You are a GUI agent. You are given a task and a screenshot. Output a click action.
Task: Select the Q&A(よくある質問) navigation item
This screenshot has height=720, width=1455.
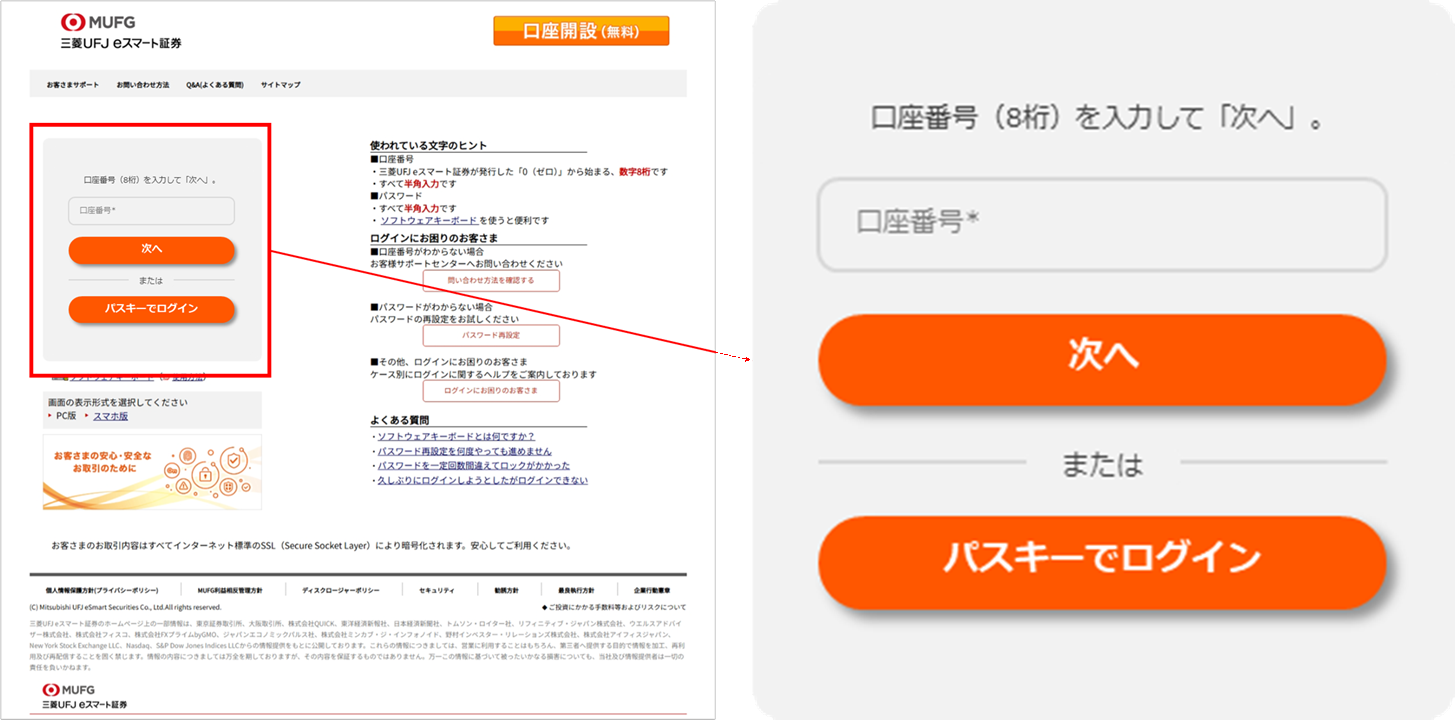213,85
